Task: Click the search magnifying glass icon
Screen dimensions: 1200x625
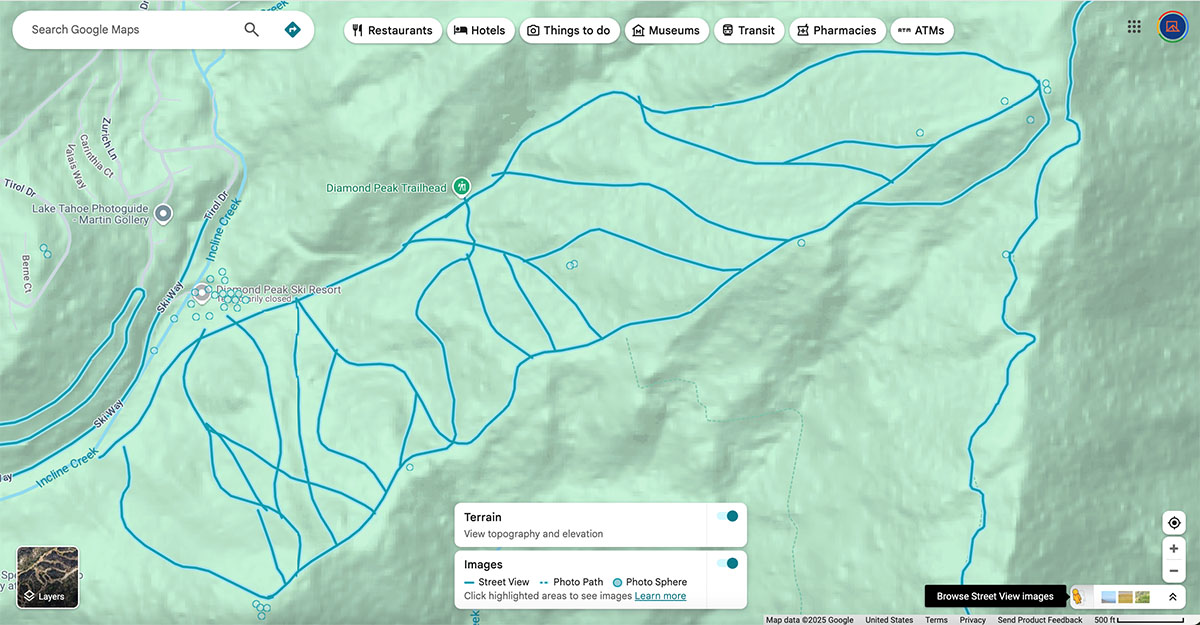Action: (x=251, y=29)
